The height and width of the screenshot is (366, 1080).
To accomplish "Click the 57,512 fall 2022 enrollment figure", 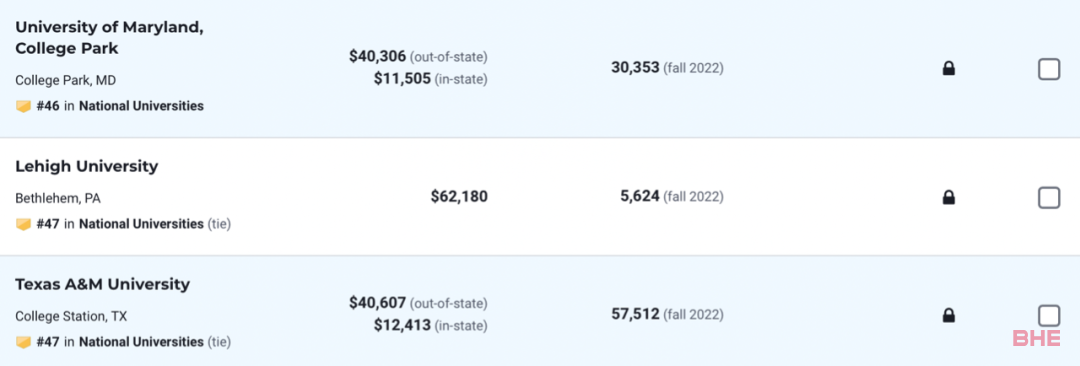I will (635, 315).
